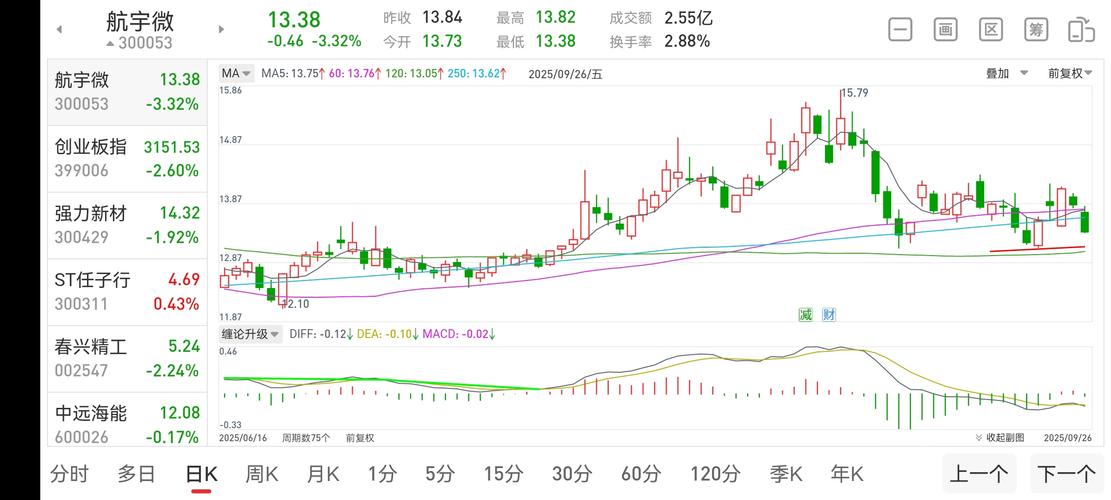The image size is (1111, 500).
Task: Open the 前复权 adjustment dropdown
Action: click(x=1070, y=73)
